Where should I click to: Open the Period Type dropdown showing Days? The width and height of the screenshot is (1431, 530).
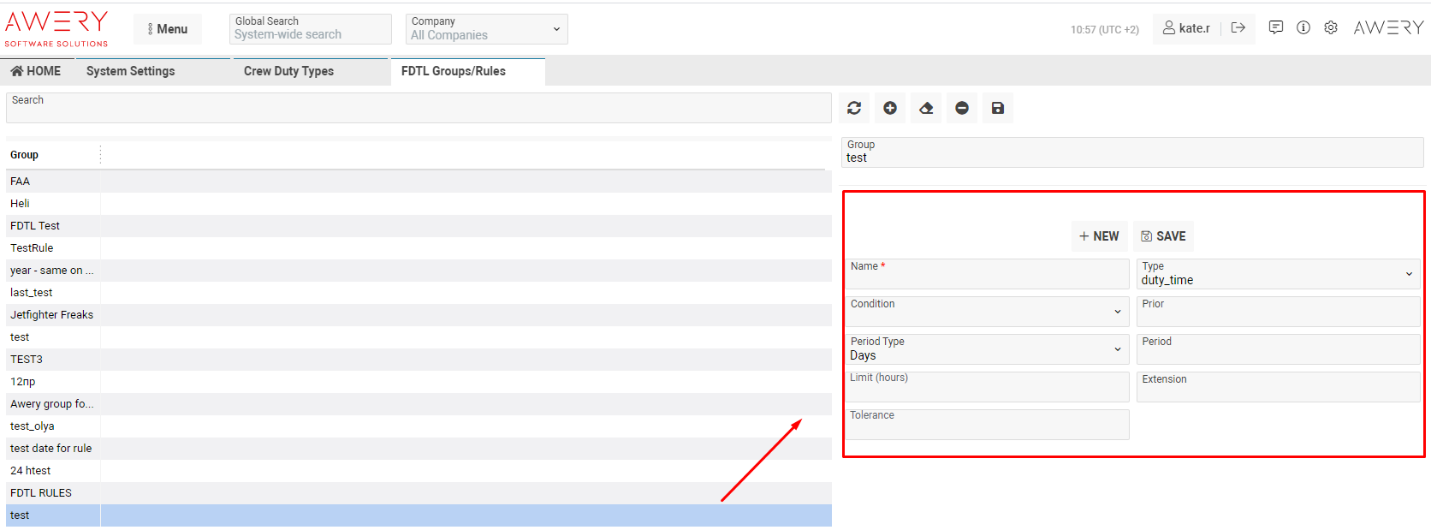click(988, 349)
